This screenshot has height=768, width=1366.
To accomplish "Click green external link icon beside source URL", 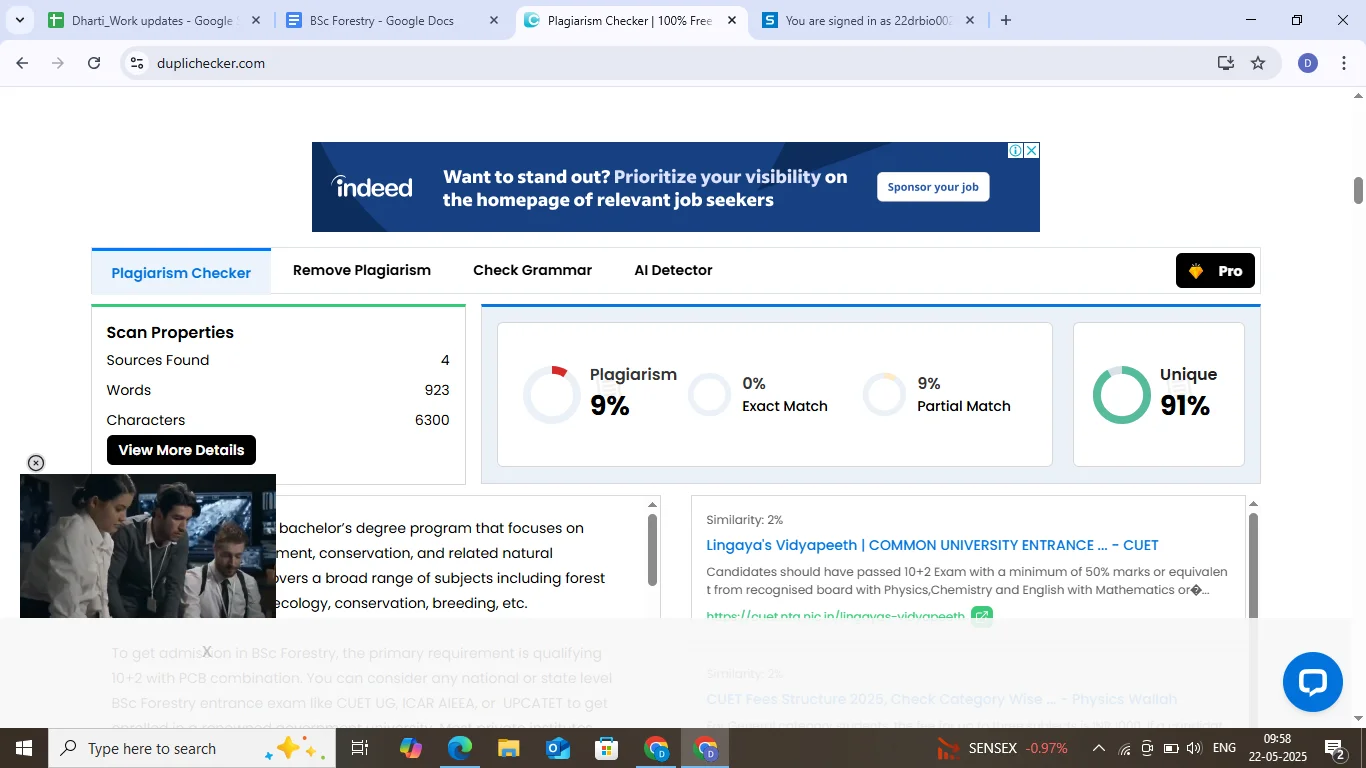I will [x=982, y=615].
